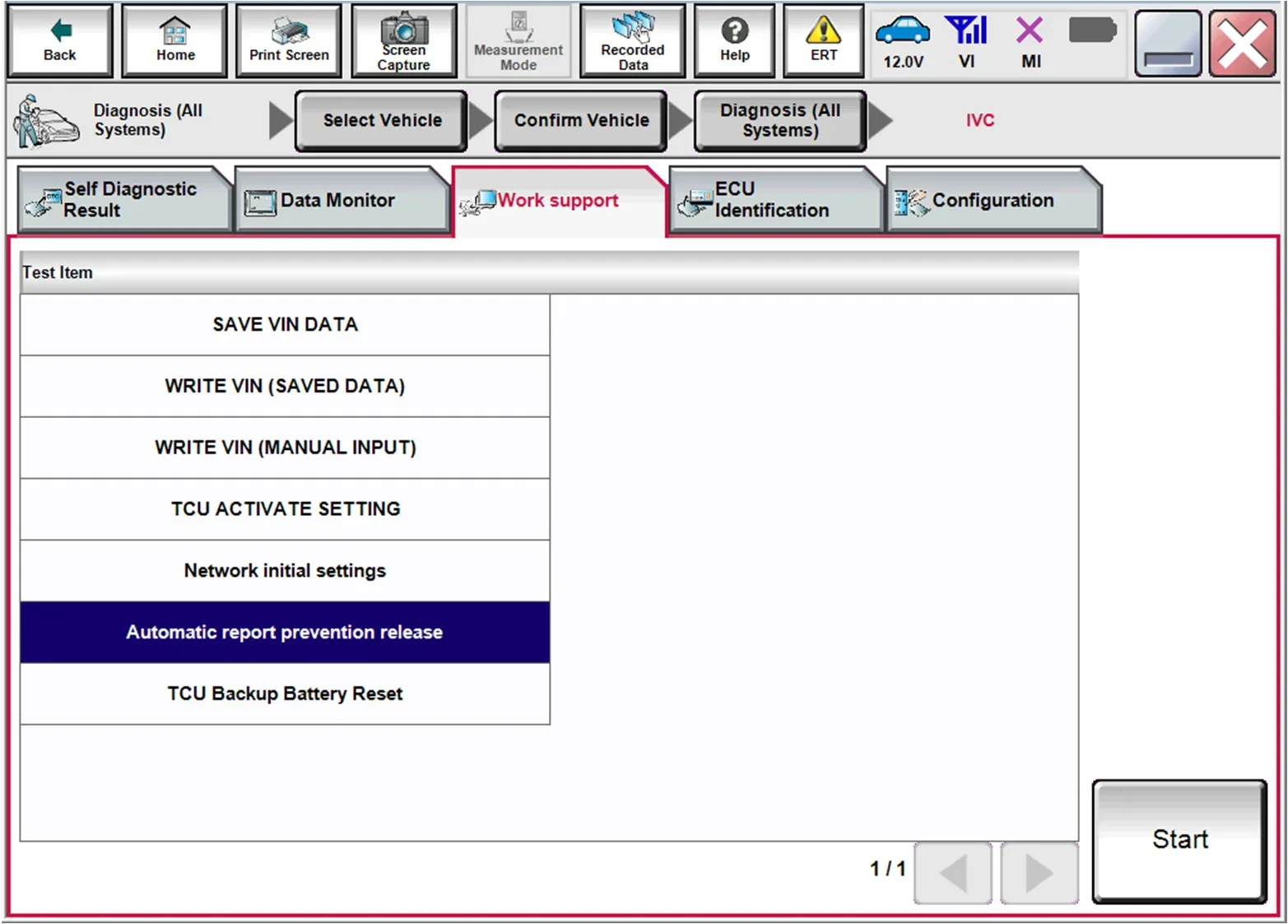Go to the previous page arrow
The image size is (1288, 924).
953,872
